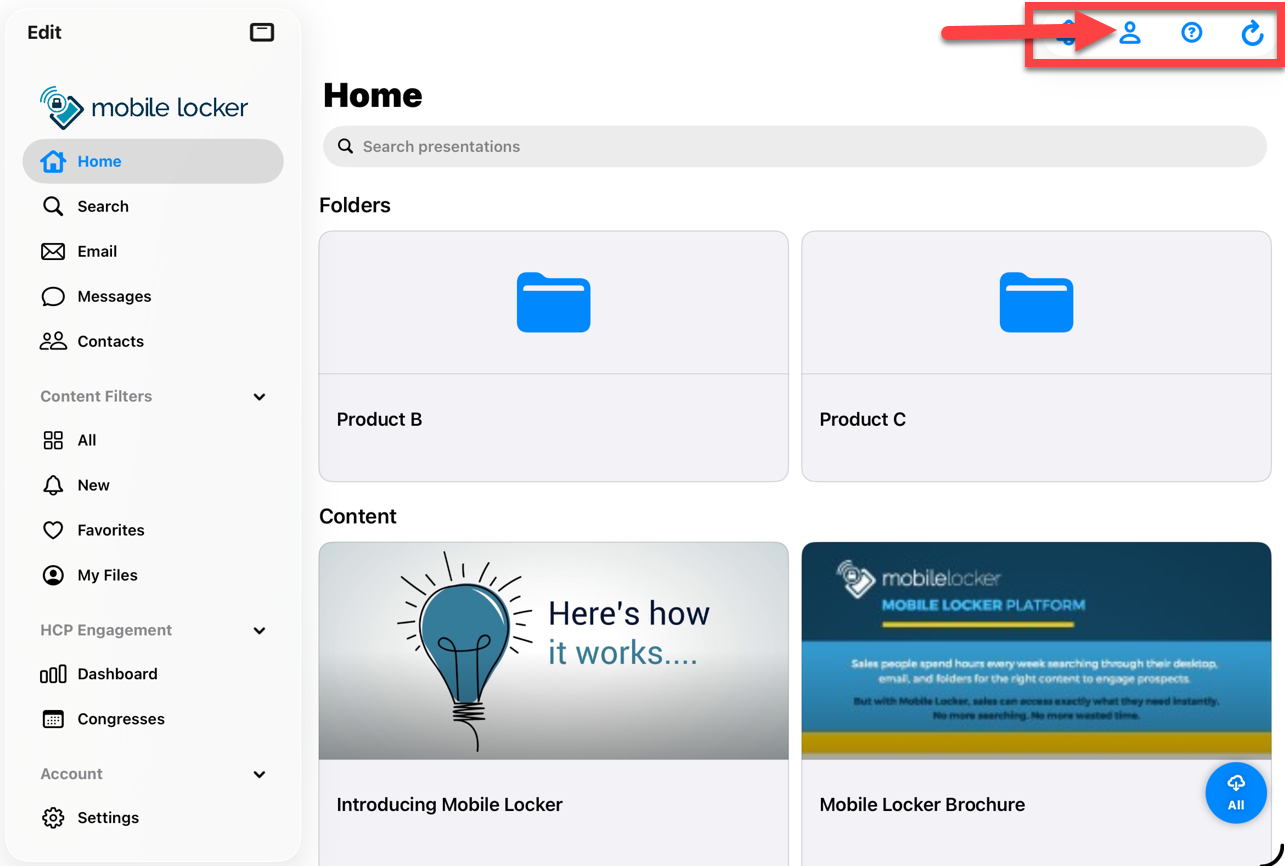Open Introducing Mobile Locker thumbnail
The width and height of the screenshot is (1285, 866).
(x=554, y=651)
